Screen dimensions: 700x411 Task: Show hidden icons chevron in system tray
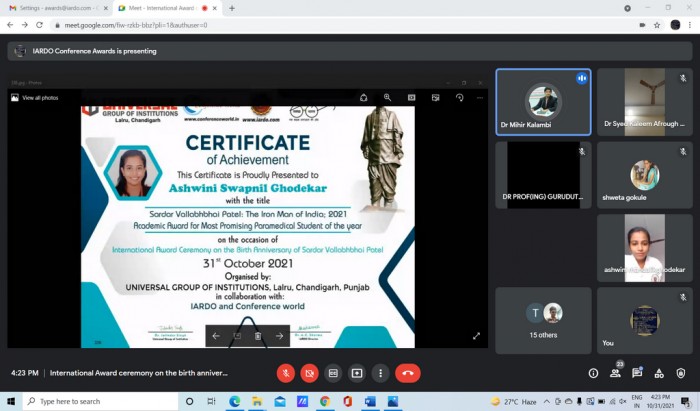click(546, 402)
